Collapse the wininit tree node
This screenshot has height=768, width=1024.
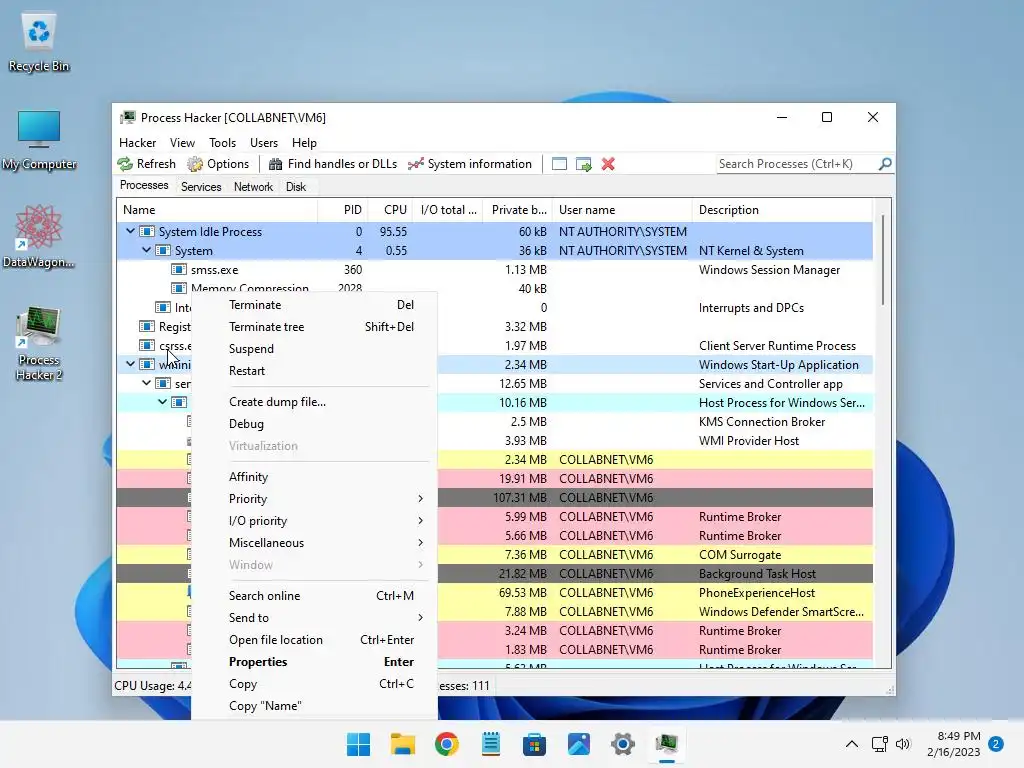(131, 364)
